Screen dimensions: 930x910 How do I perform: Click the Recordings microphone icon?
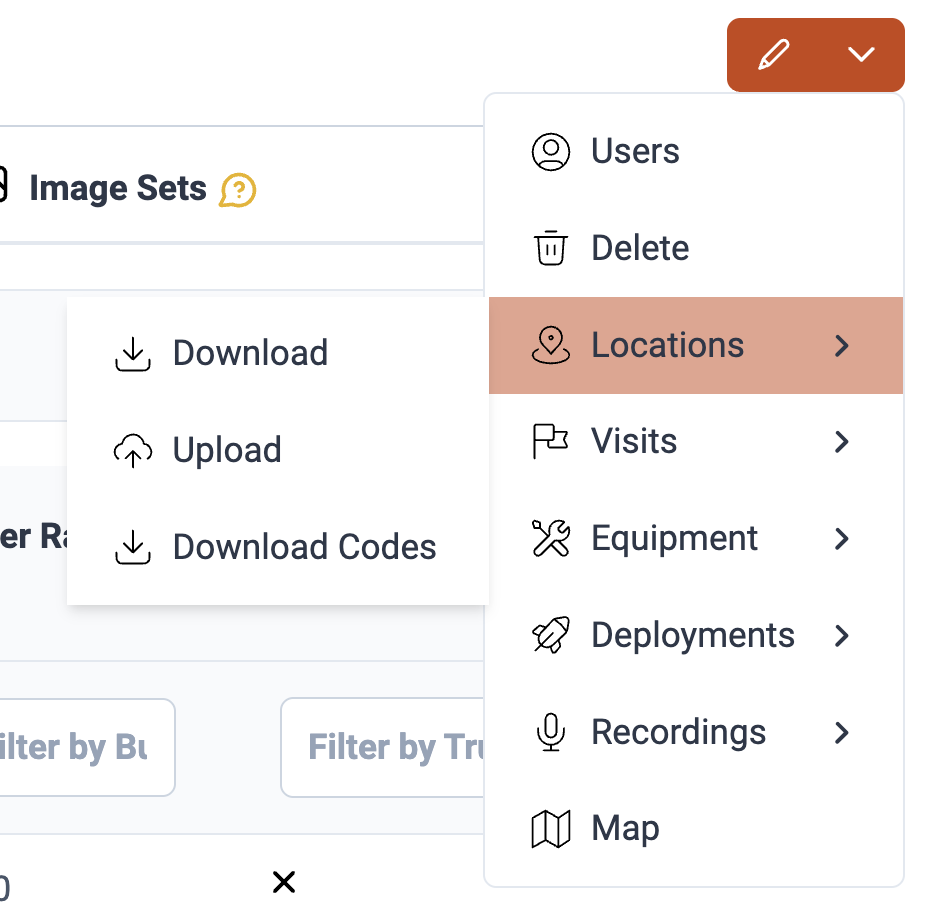550,732
